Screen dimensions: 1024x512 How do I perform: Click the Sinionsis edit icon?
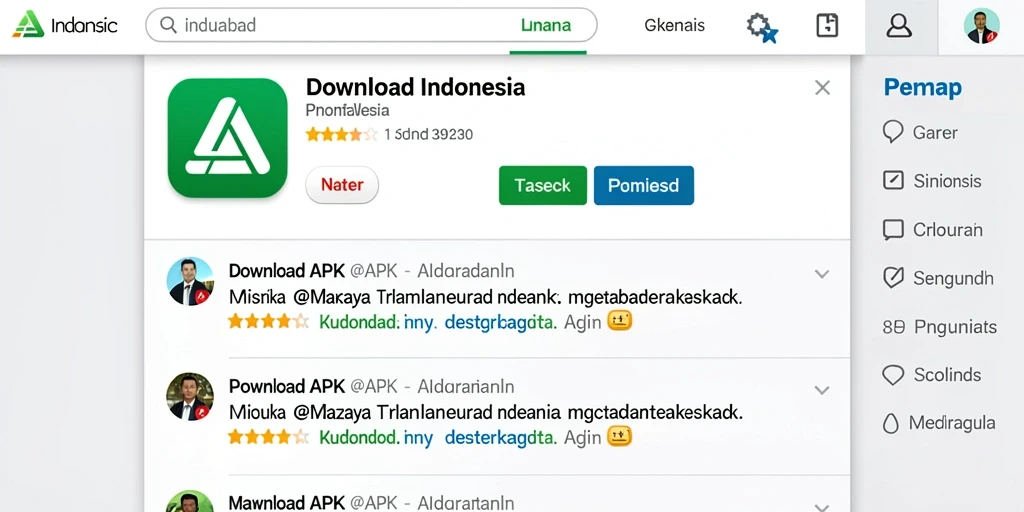coord(893,180)
